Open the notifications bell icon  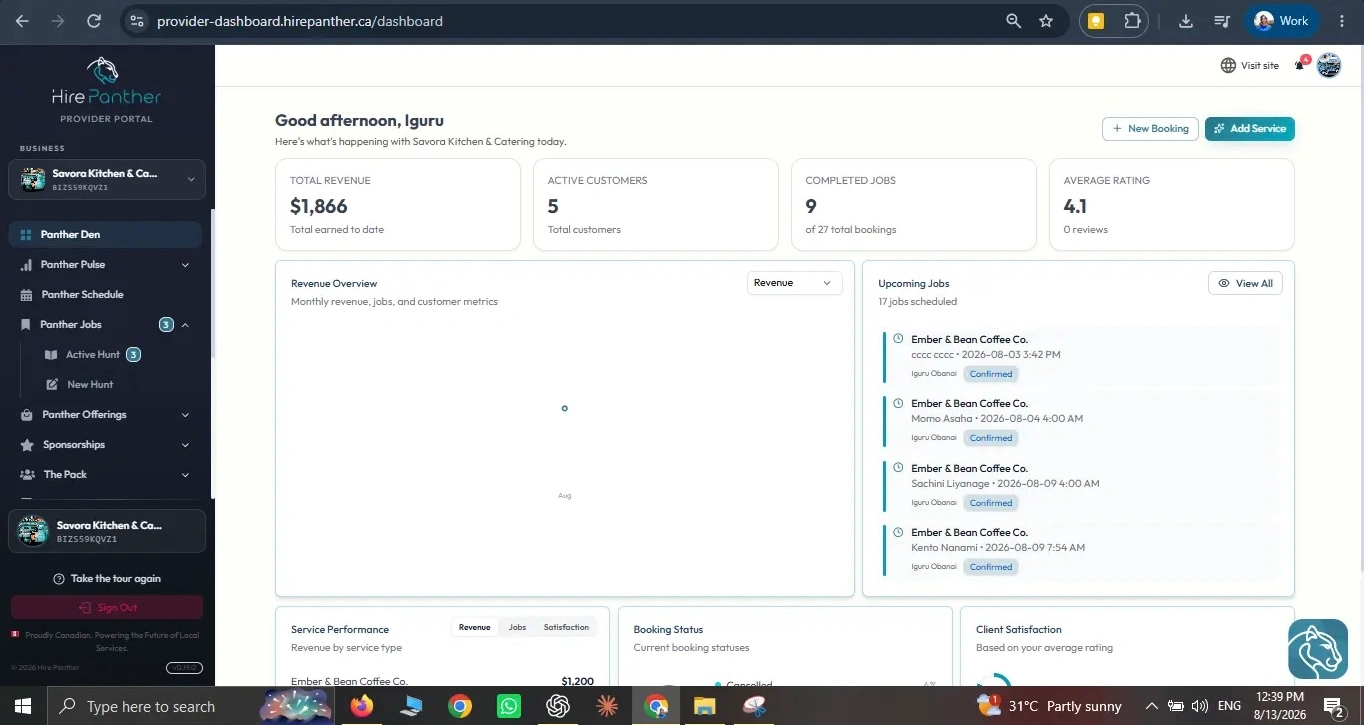coord(1300,65)
